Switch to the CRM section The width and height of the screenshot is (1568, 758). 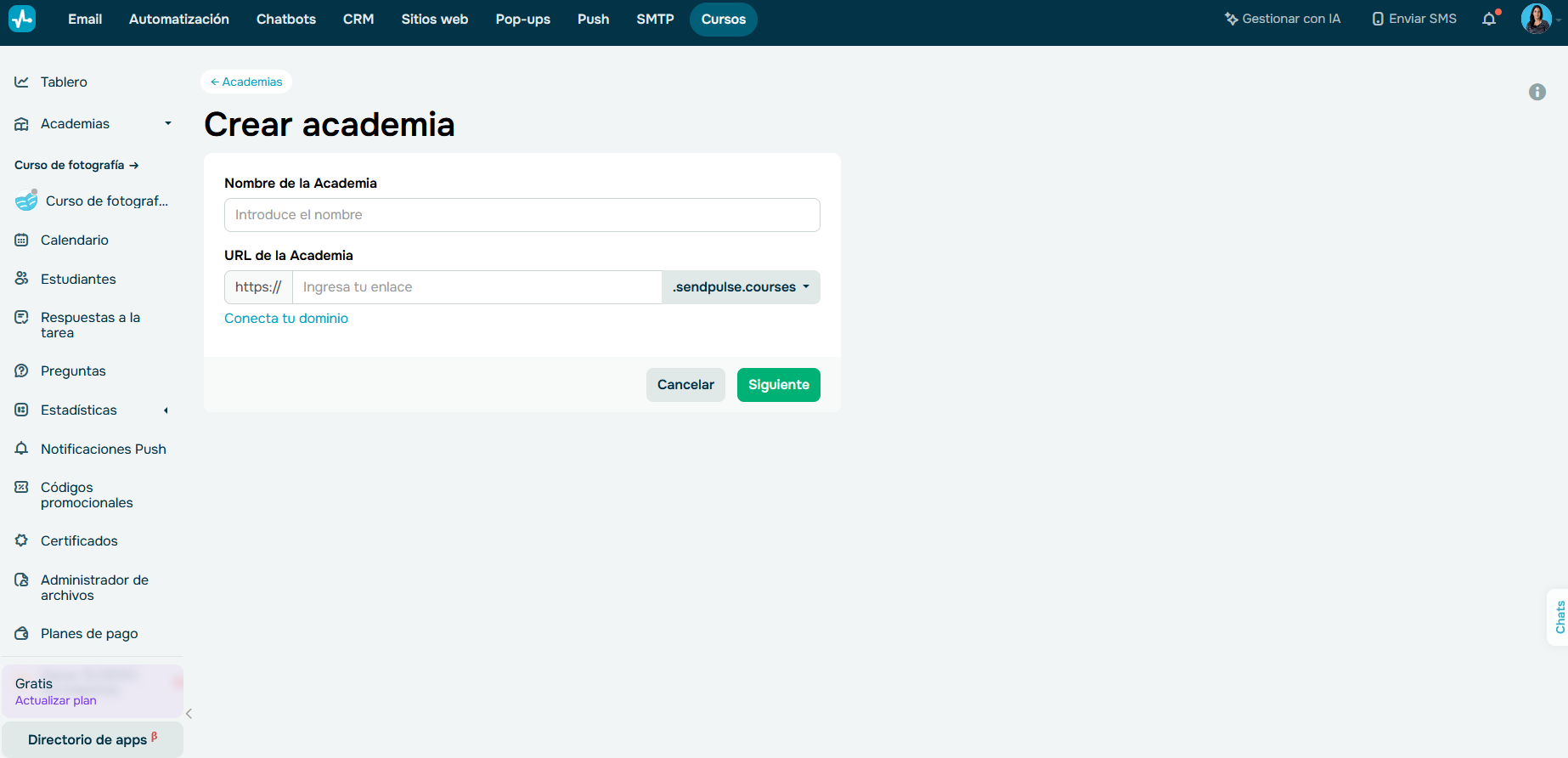coord(358,19)
